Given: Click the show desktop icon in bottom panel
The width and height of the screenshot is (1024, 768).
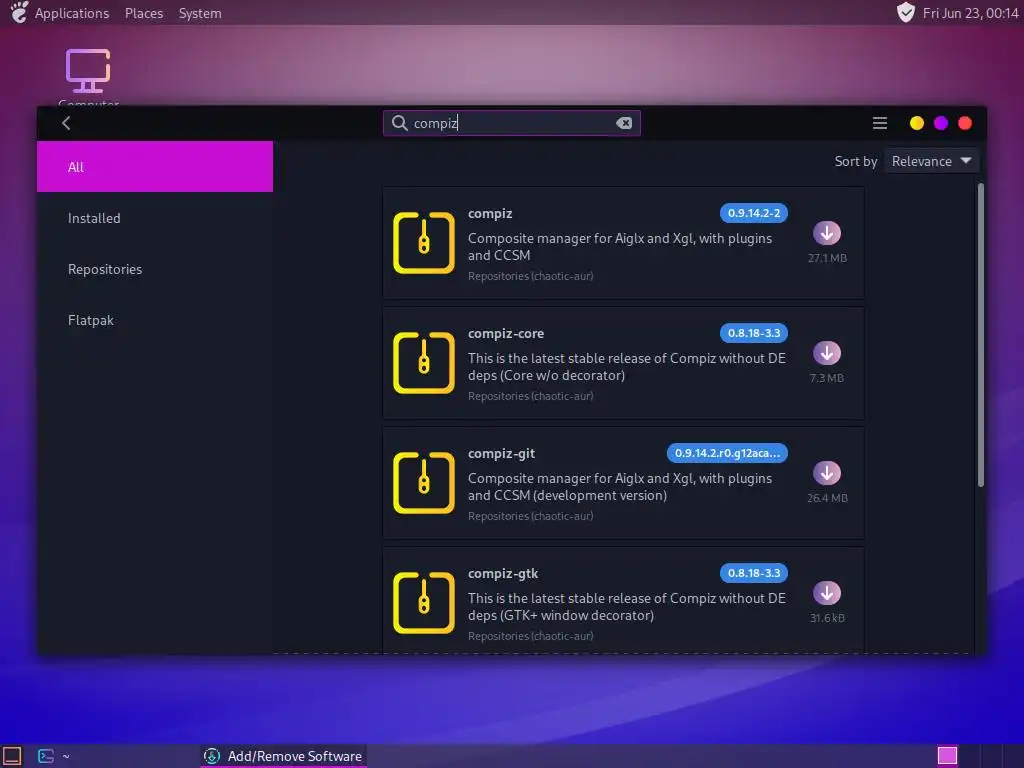Looking at the screenshot, I should tap(12, 756).
